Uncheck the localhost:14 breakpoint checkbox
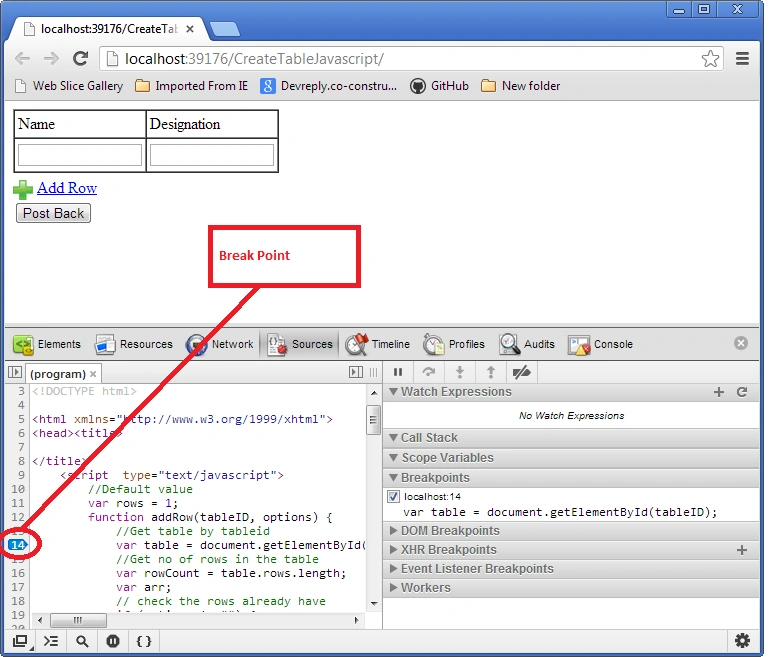Image resolution: width=769 pixels, height=657 pixels. coord(393,496)
